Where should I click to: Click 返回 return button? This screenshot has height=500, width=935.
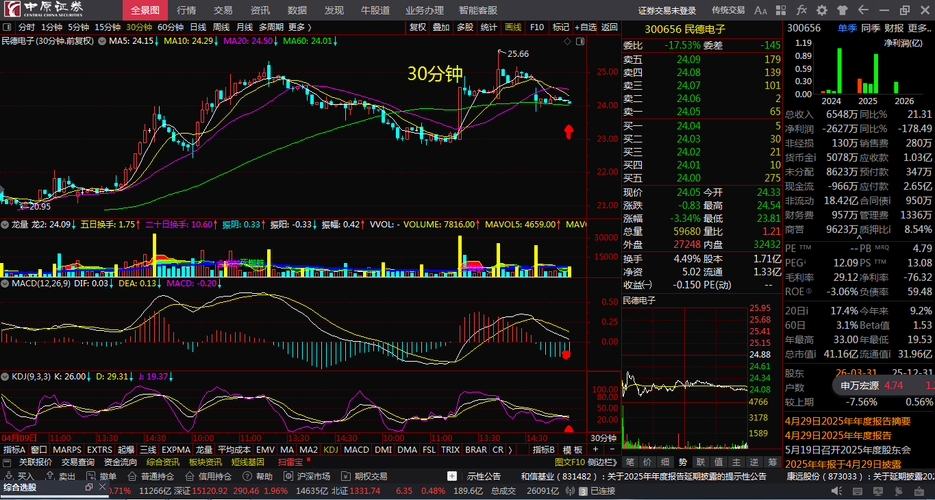[609, 27]
